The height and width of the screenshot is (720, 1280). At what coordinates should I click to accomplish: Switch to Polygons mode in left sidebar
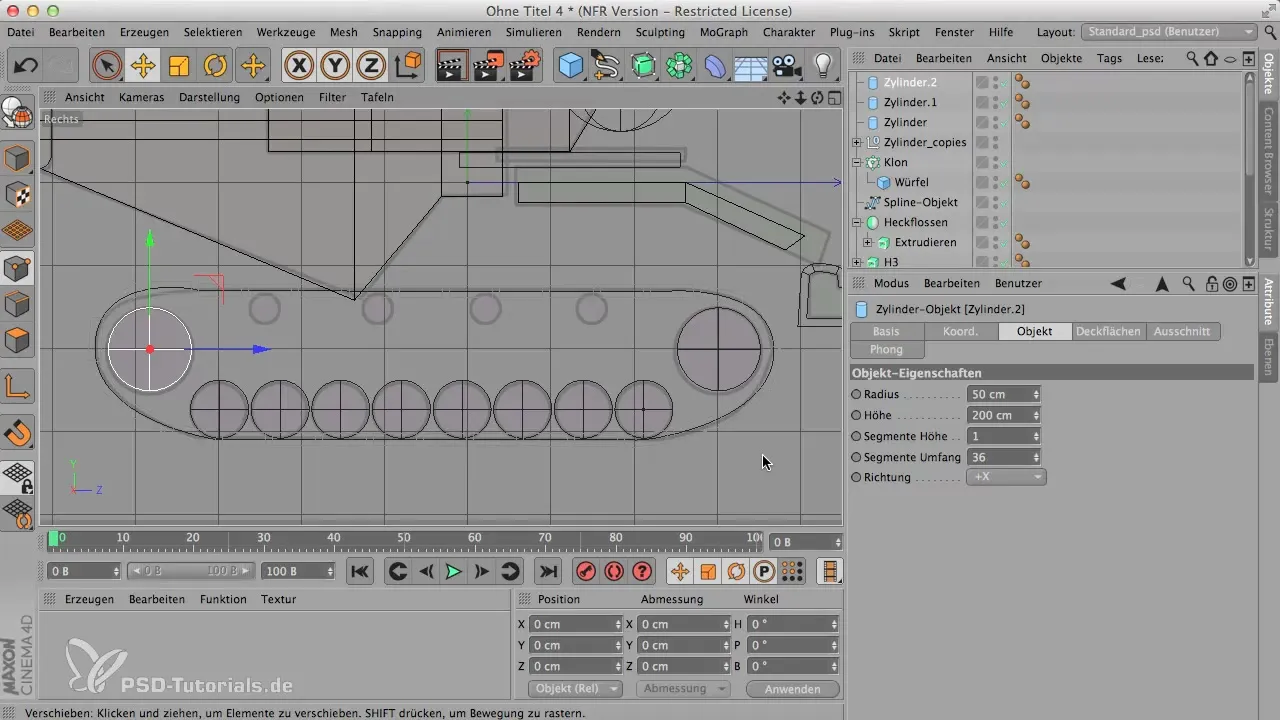pos(17,340)
